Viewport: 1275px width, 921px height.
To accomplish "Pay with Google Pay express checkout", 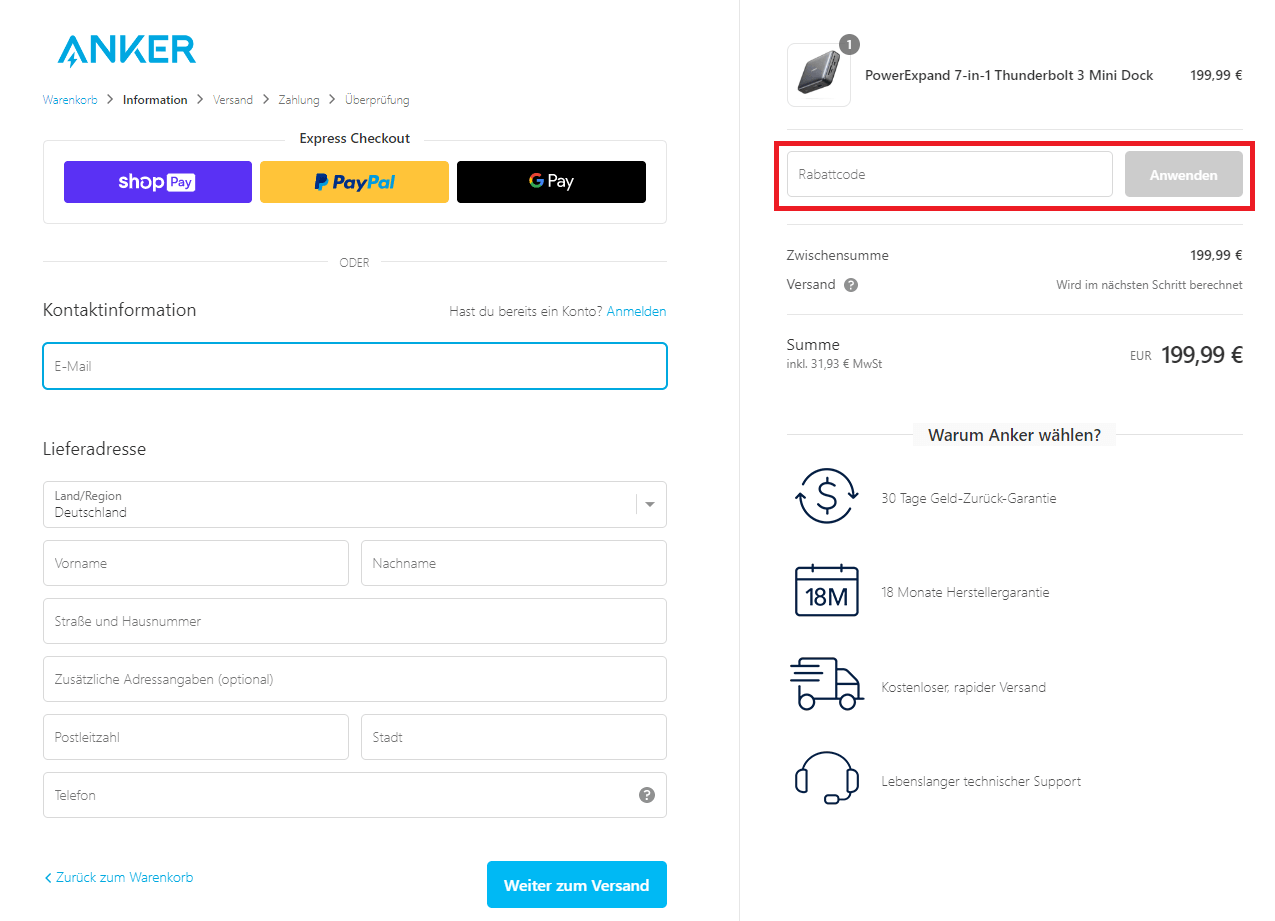I will click(x=551, y=182).
